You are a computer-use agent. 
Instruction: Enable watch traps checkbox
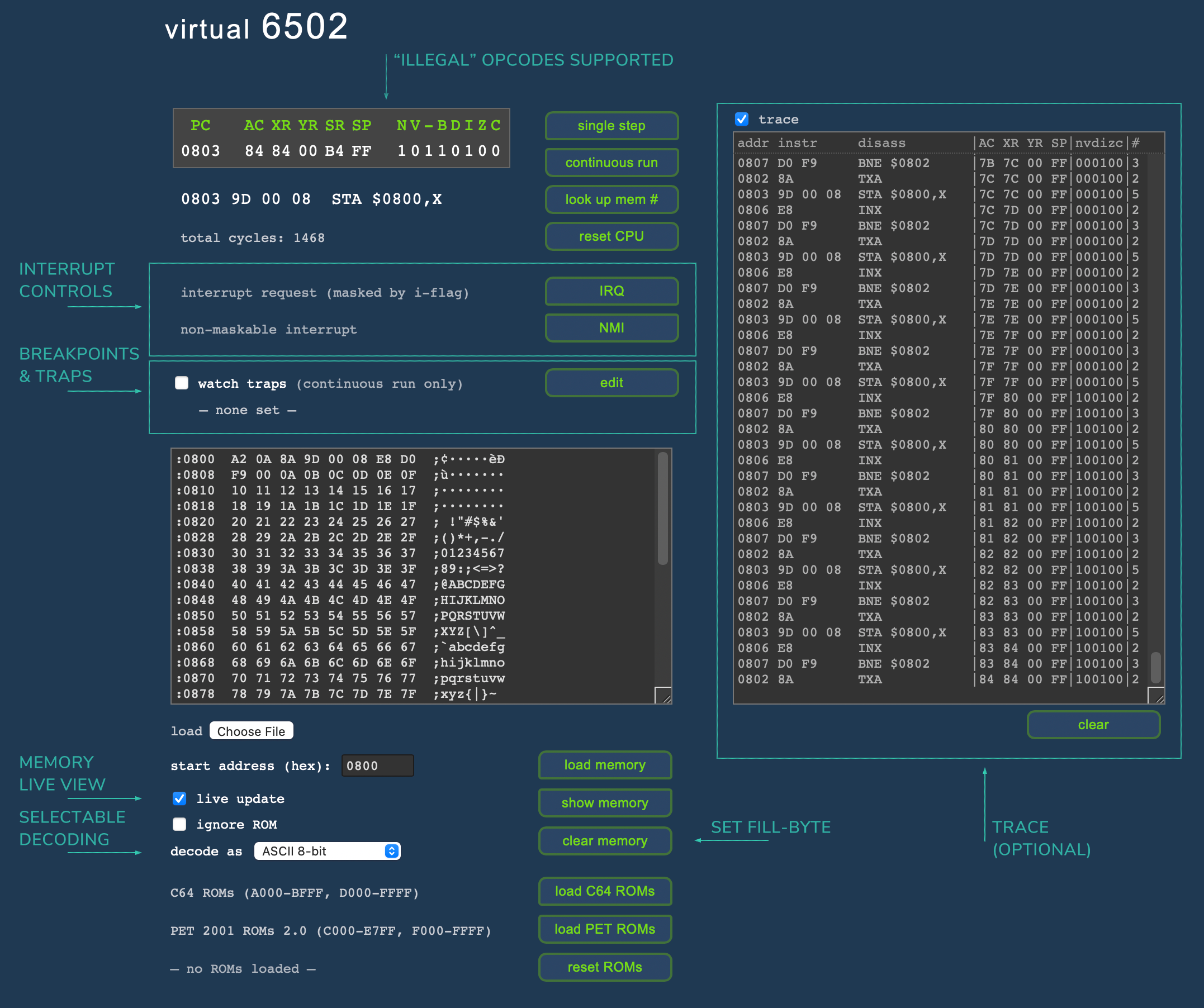point(181,383)
